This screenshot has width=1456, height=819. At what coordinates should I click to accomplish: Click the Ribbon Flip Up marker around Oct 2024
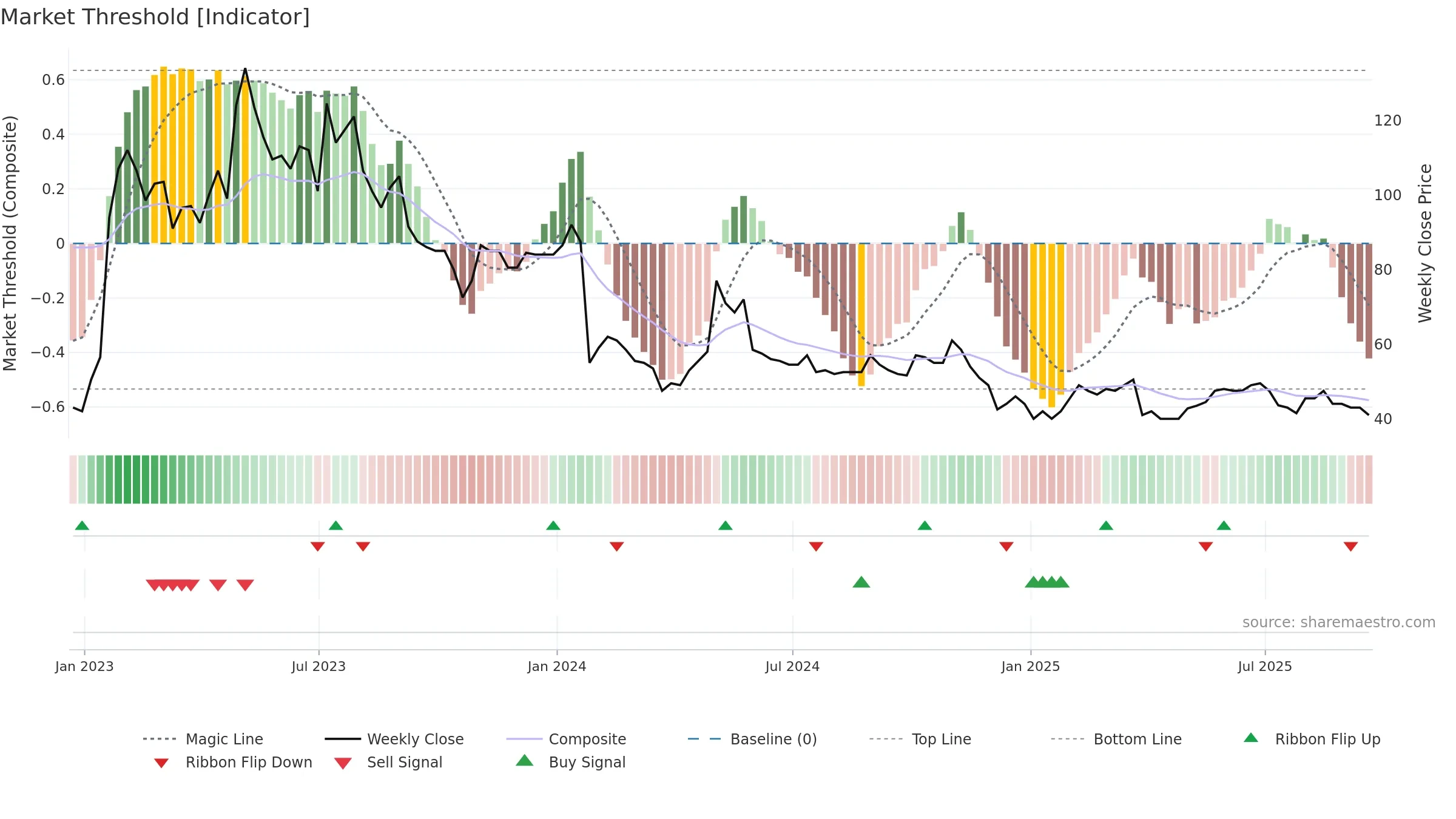coord(925,525)
